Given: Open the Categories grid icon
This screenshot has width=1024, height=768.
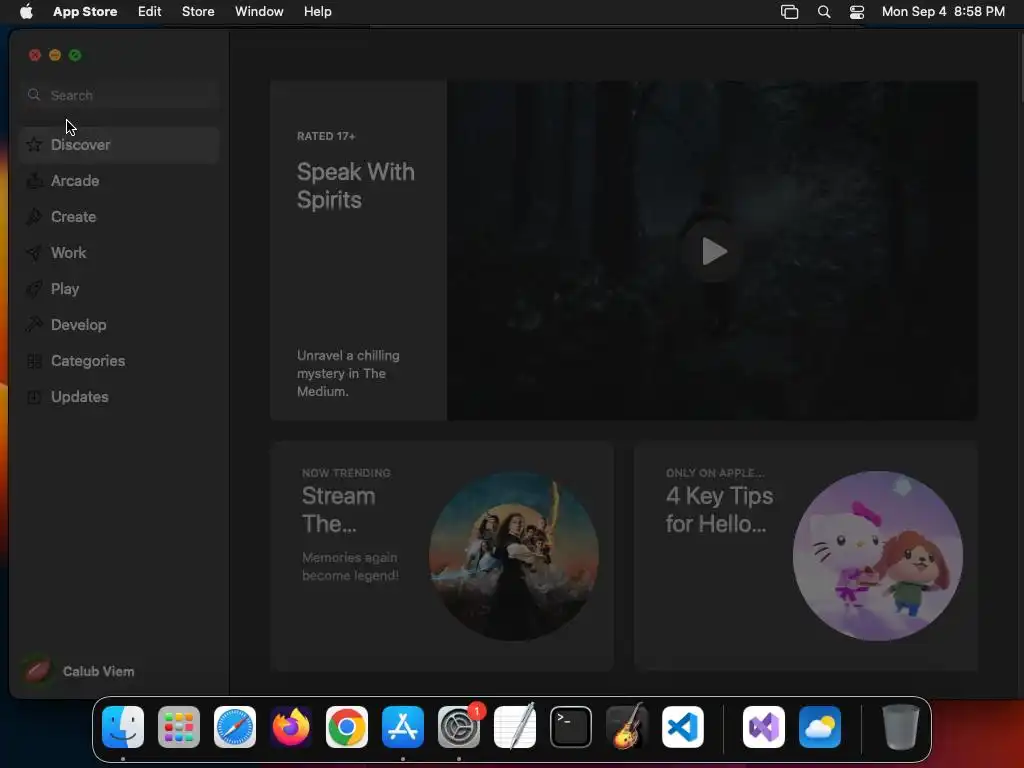Looking at the screenshot, I should (x=34, y=360).
